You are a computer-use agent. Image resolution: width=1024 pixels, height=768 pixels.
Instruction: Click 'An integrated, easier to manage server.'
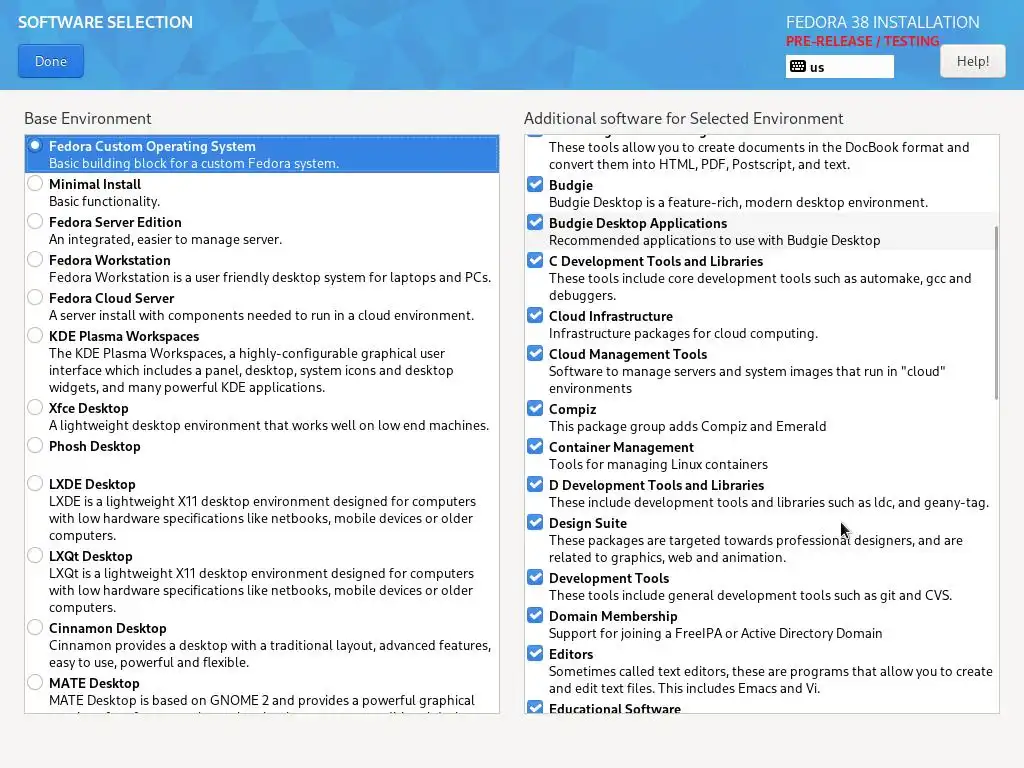(x=165, y=239)
